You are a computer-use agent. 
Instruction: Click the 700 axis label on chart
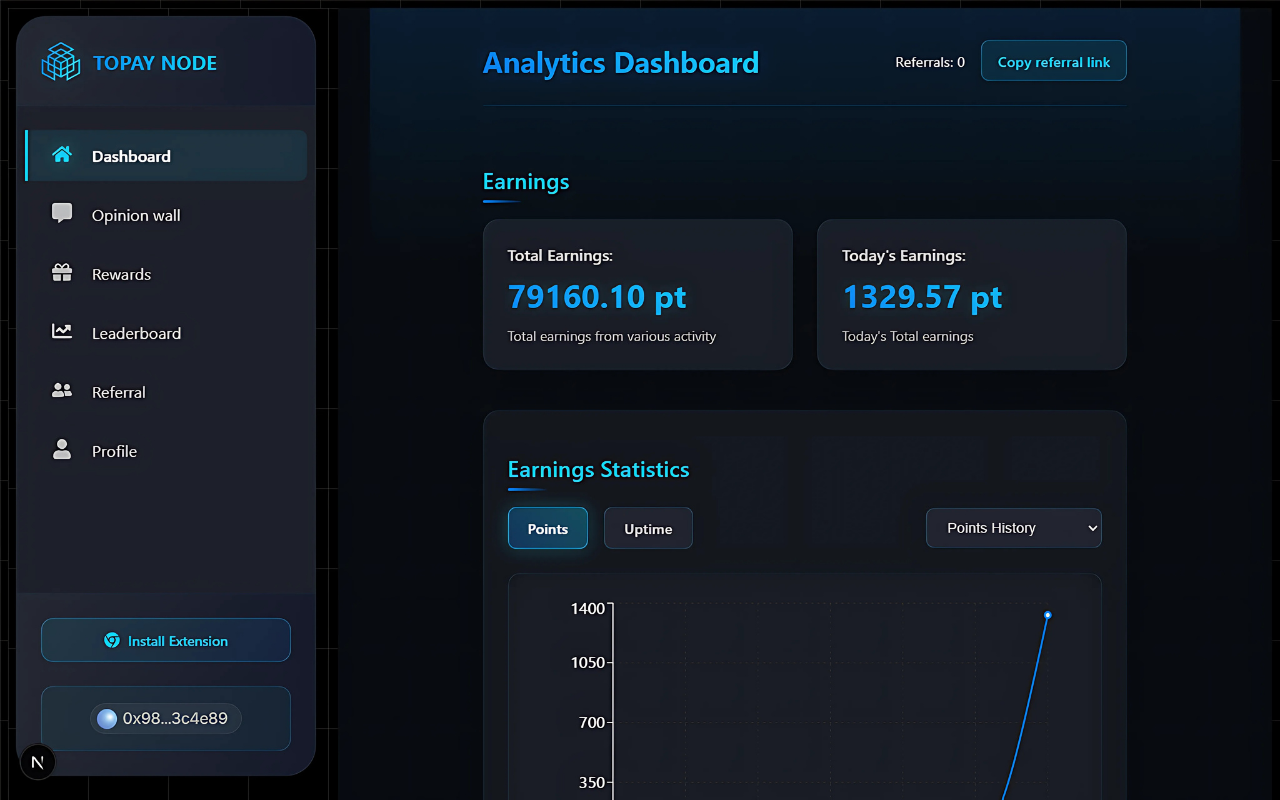(x=593, y=722)
